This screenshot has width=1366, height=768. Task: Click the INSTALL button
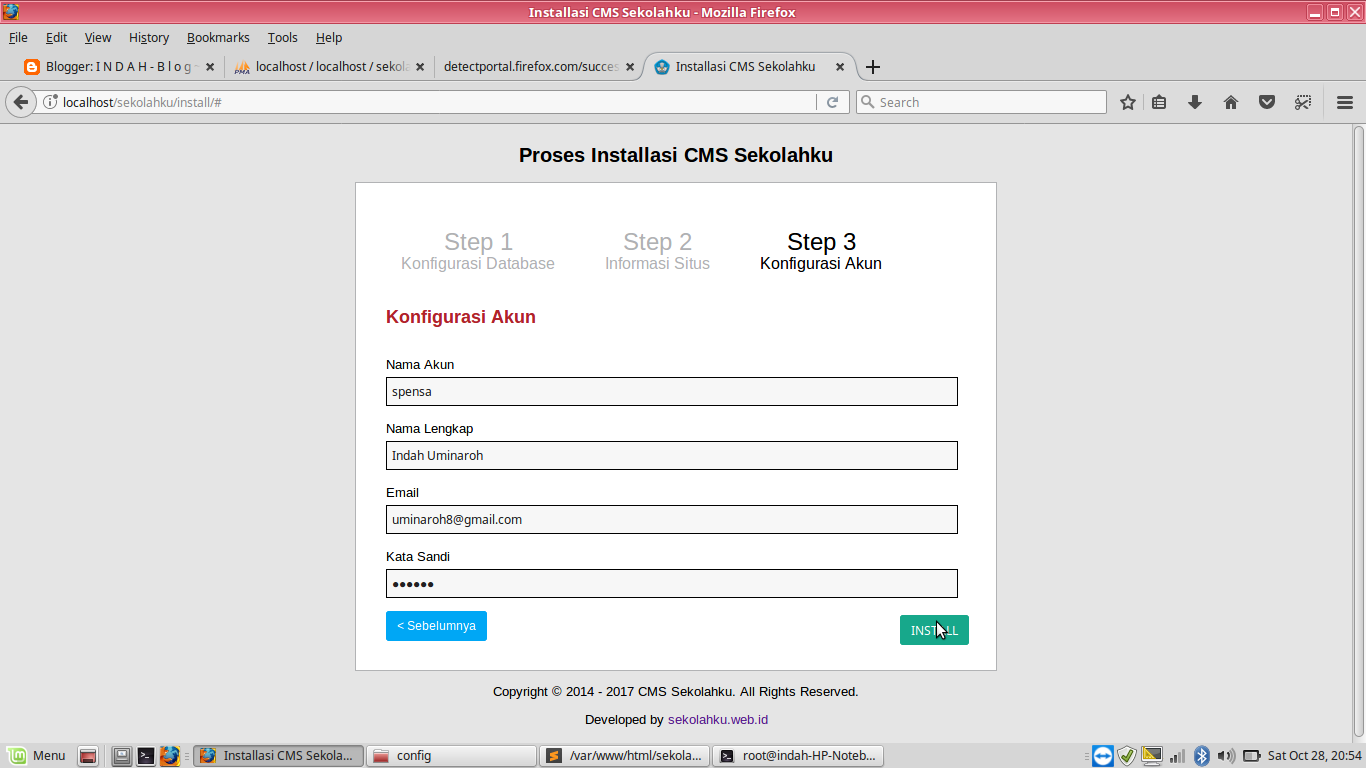pos(933,629)
